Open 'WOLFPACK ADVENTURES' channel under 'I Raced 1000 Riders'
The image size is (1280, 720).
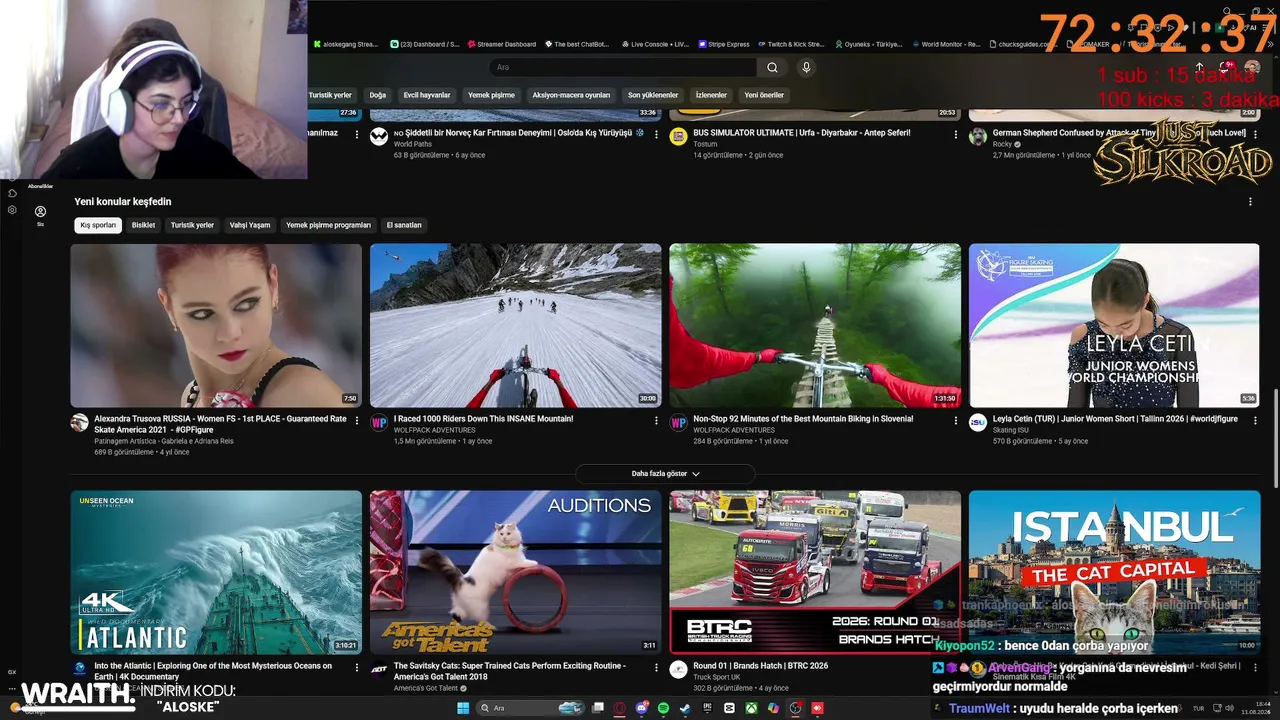pos(434,430)
